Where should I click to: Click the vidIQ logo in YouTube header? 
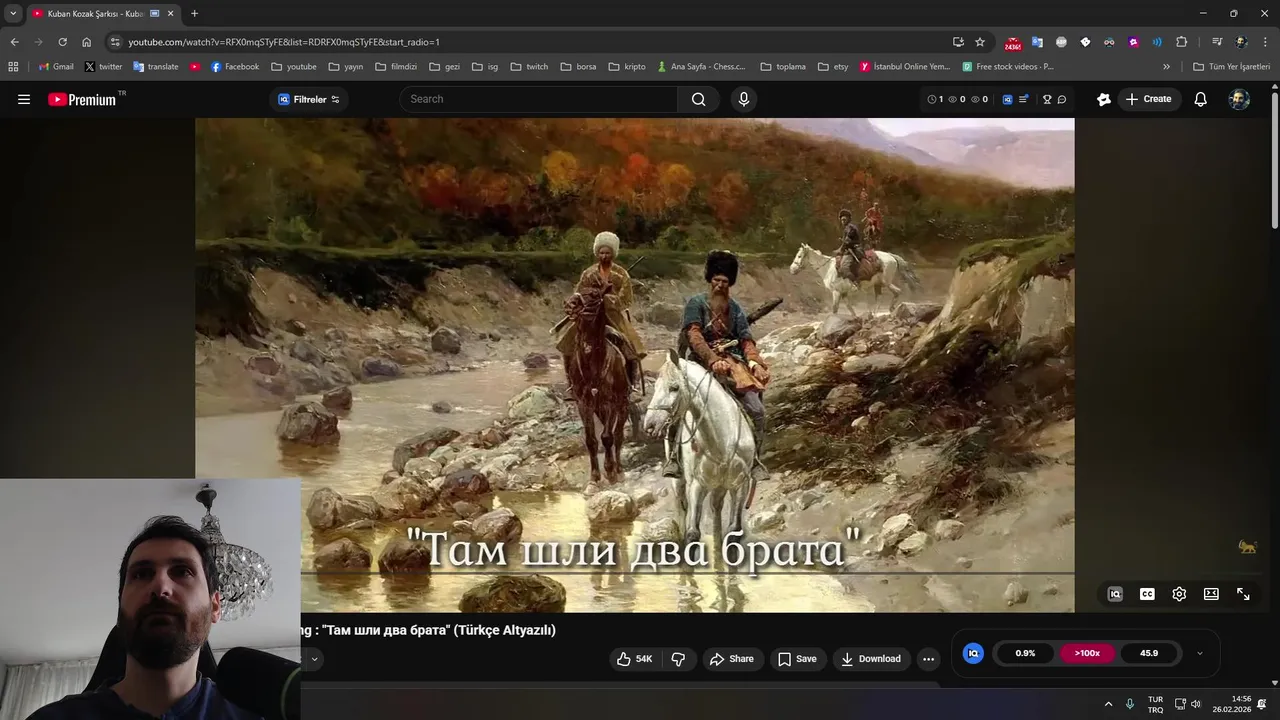click(1007, 99)
